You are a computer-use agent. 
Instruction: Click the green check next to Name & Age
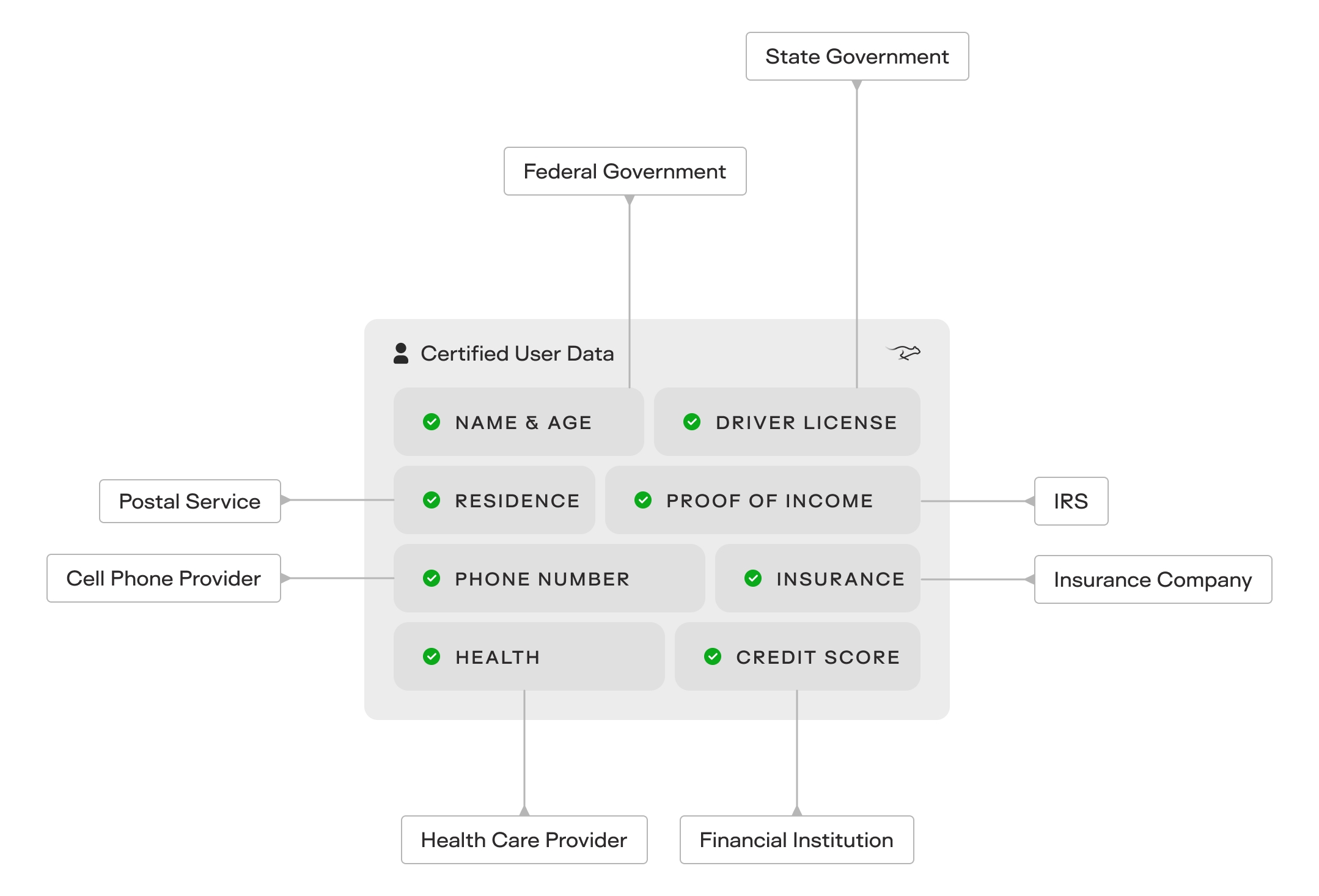point(432,422)
